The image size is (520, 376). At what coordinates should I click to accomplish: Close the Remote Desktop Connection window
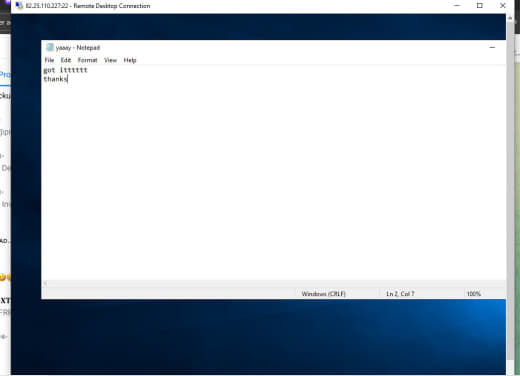[503, 6]
